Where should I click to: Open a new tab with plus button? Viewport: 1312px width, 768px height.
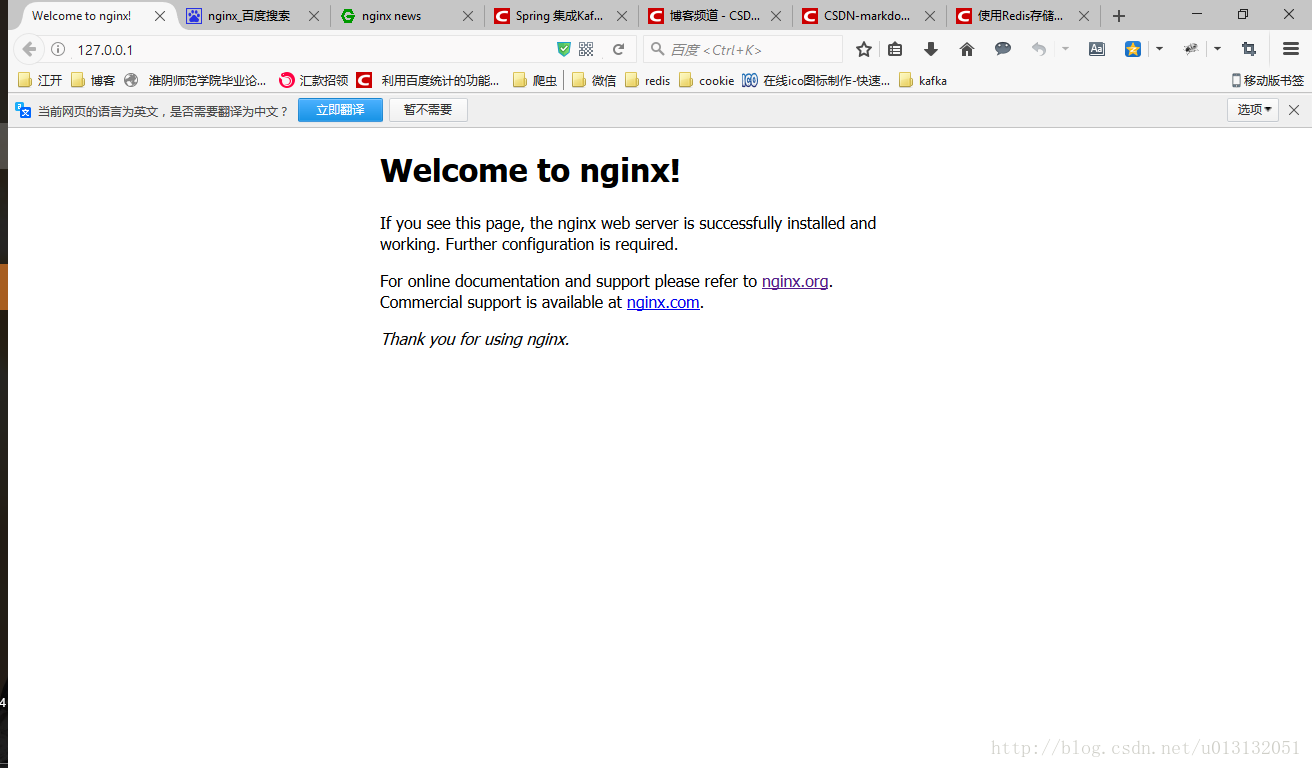point(1119,16)
